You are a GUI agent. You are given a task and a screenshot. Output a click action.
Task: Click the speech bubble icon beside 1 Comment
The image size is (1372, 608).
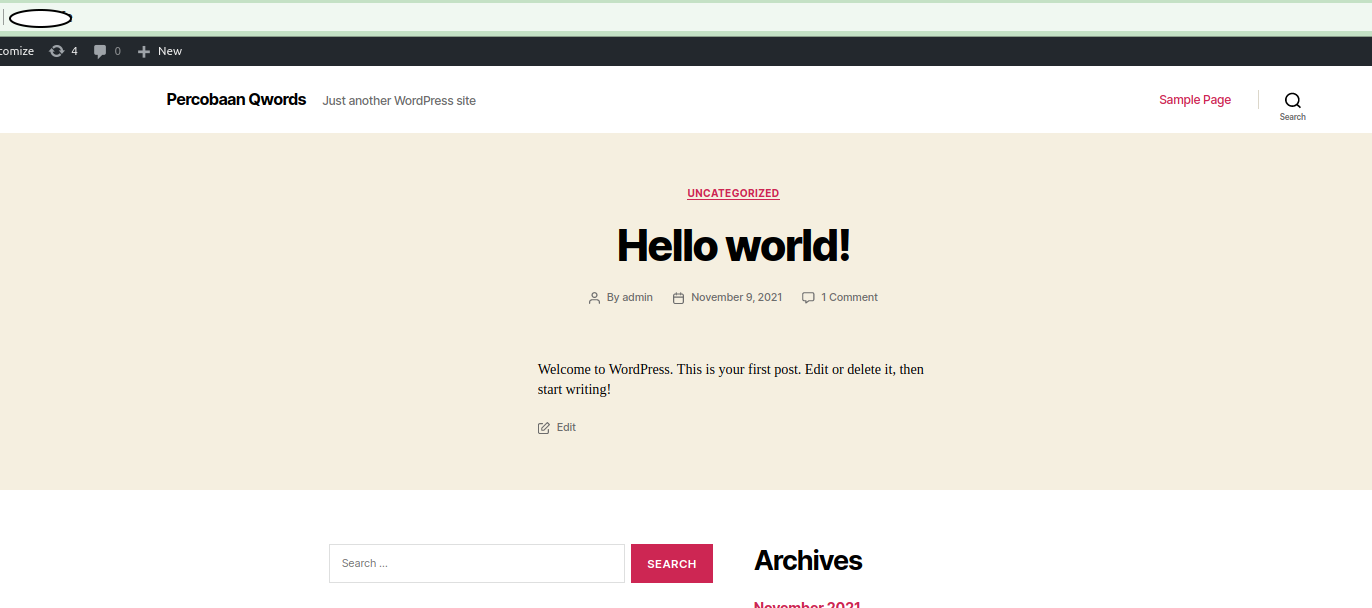[x=808, y=297]
